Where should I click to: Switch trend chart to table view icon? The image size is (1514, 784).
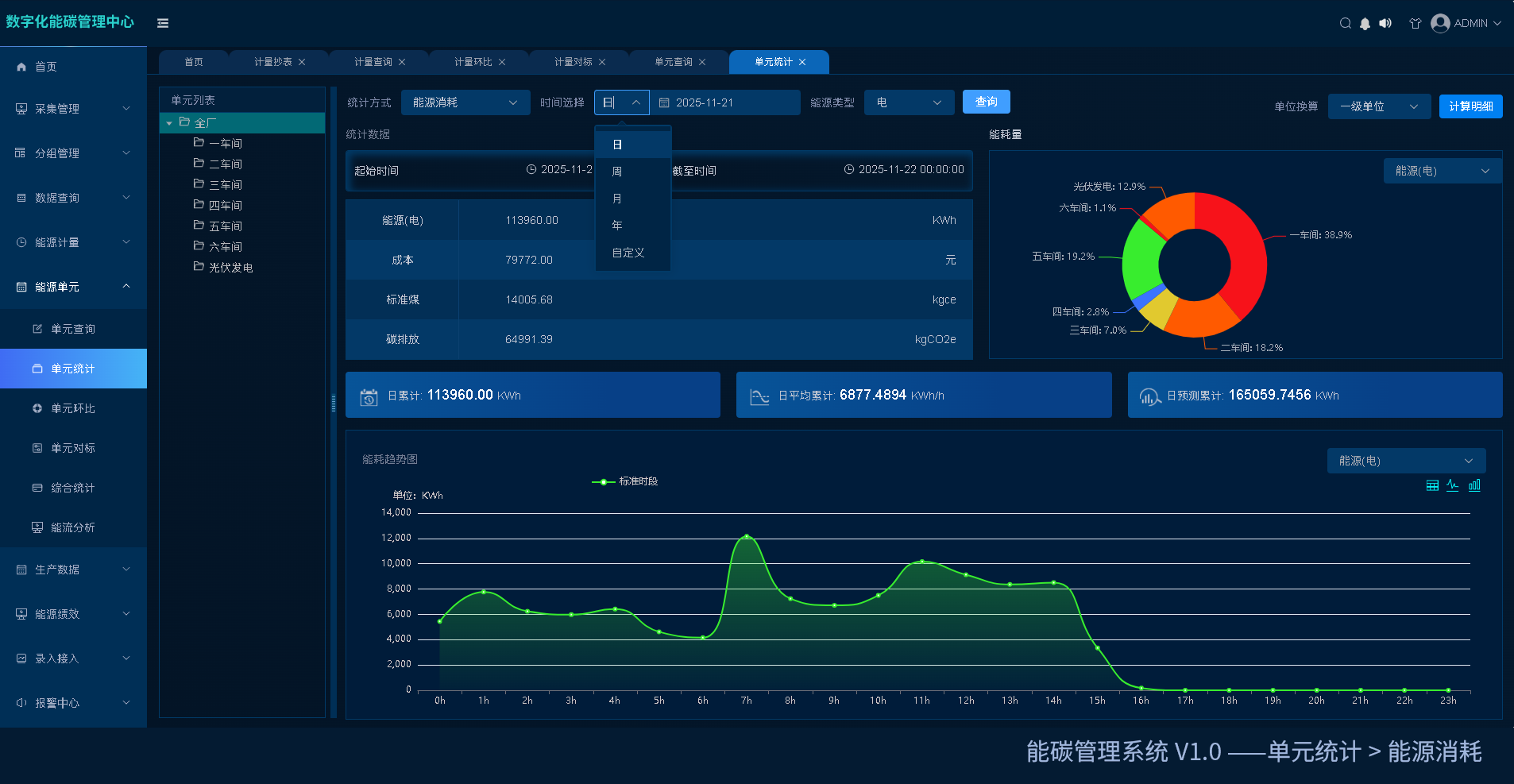pos(1432,485)
